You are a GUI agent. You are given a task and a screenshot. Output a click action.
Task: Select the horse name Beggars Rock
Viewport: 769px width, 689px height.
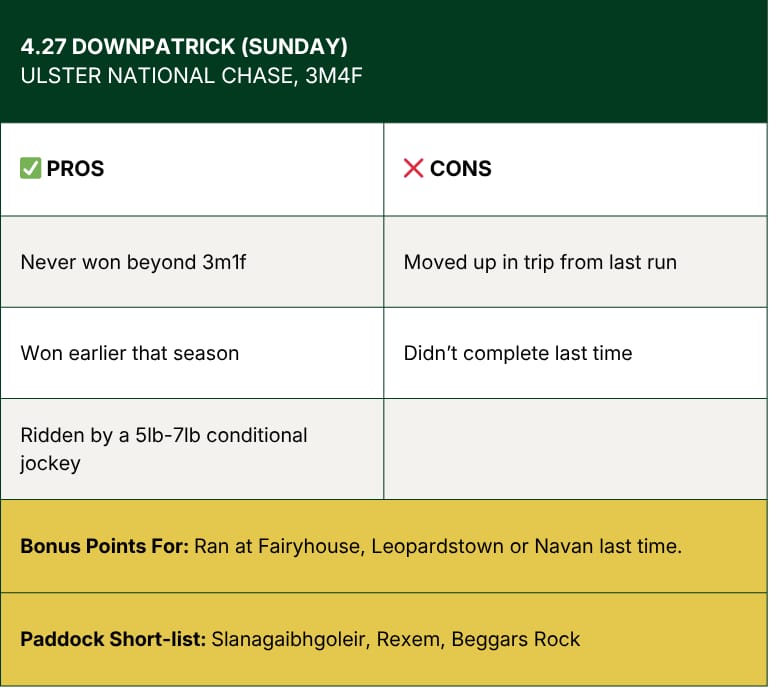click(x=515, y=639)
